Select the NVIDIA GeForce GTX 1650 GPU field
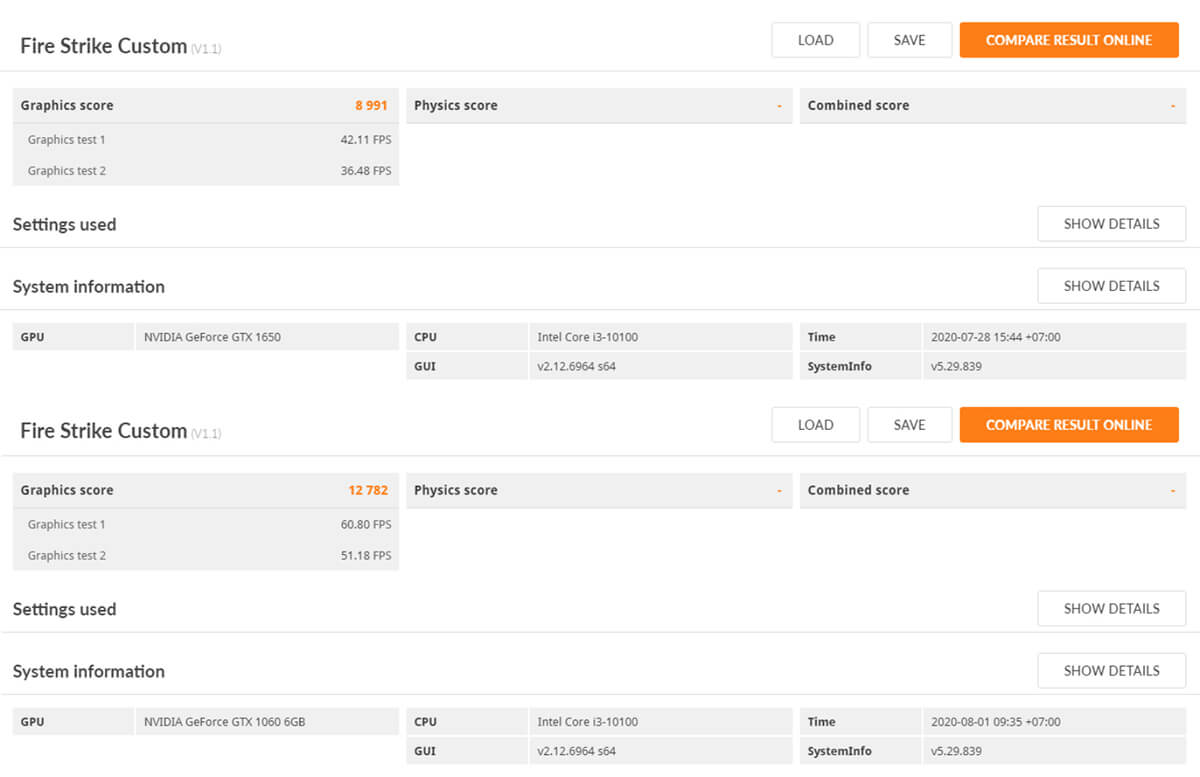The height and width of the screenshot is (777, 1200). [x=212, y=337]
